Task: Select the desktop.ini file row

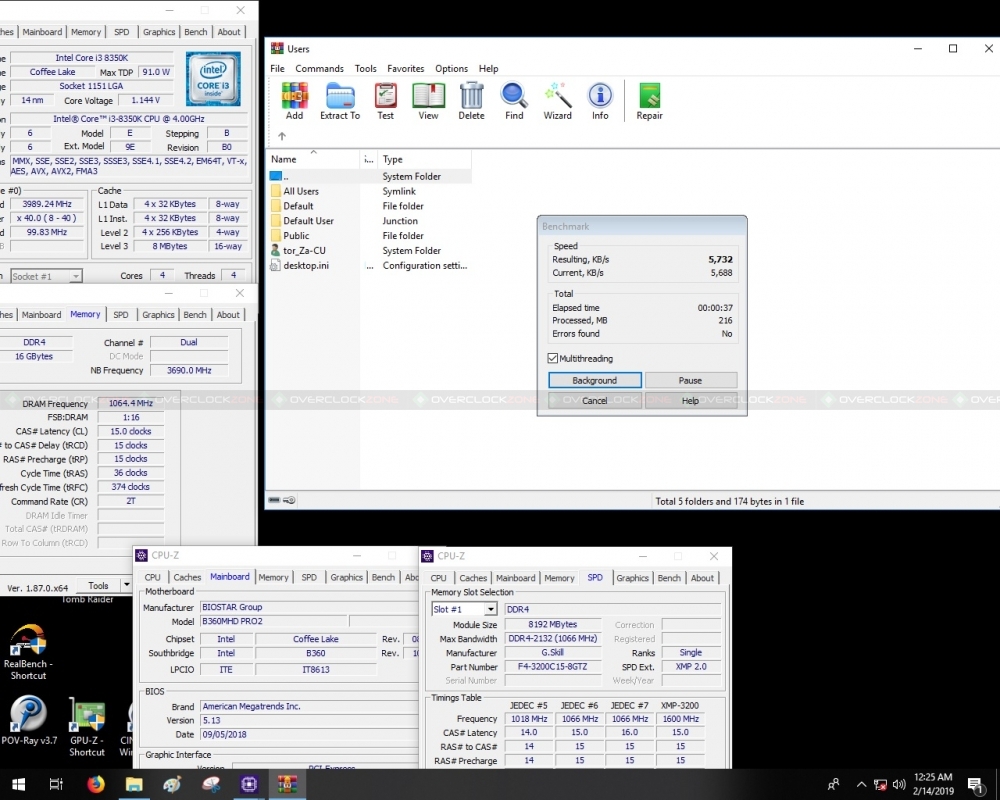Action: [x=306, y=265]
